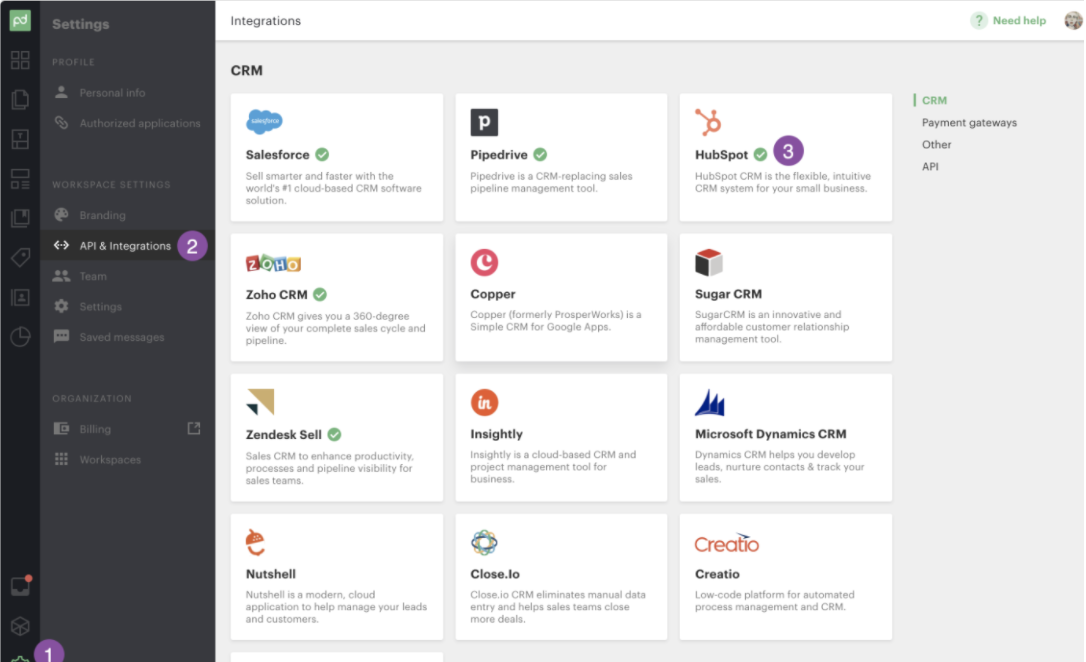Open the Microsoft Dynamics CRM title

770,433
